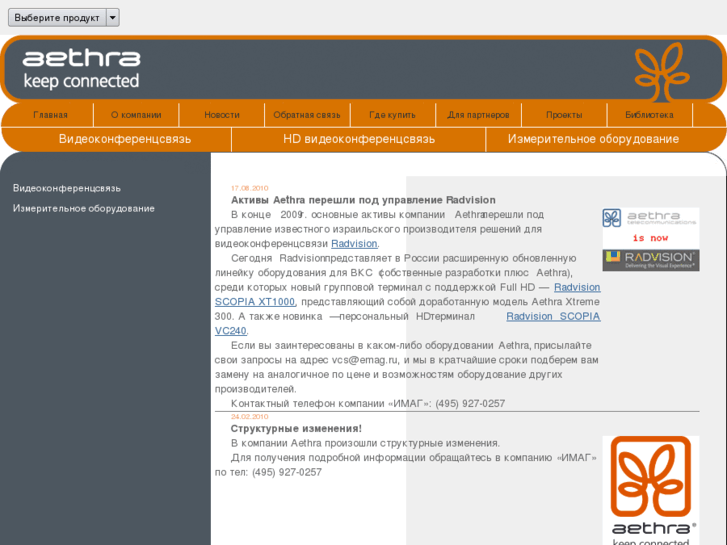
Task: Open the 'Выберите продукт' dropdown arrow
Action: click(x=113, y=18)
